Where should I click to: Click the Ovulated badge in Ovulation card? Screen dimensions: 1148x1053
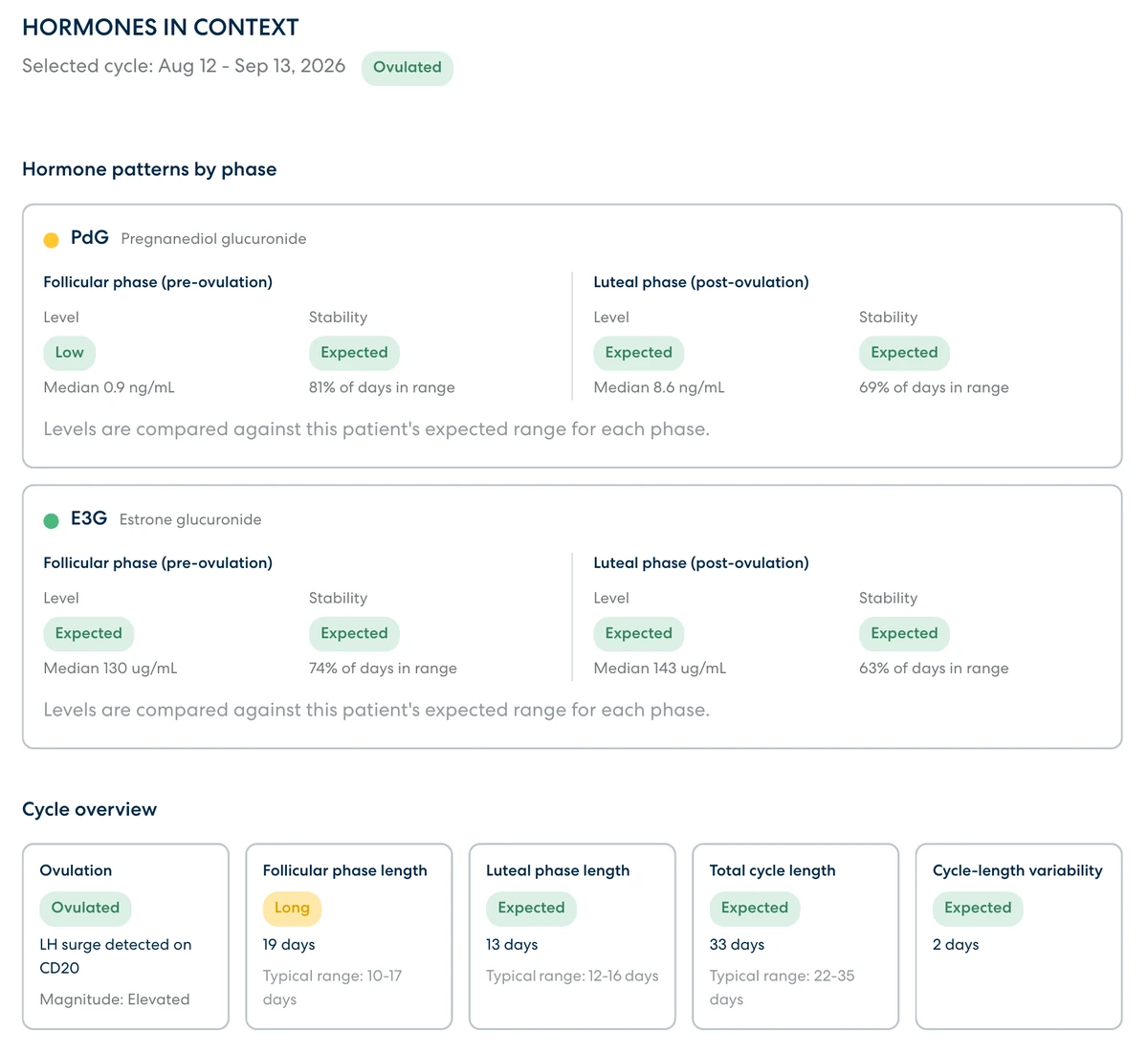pyautogui.click(x=86, y=909)
